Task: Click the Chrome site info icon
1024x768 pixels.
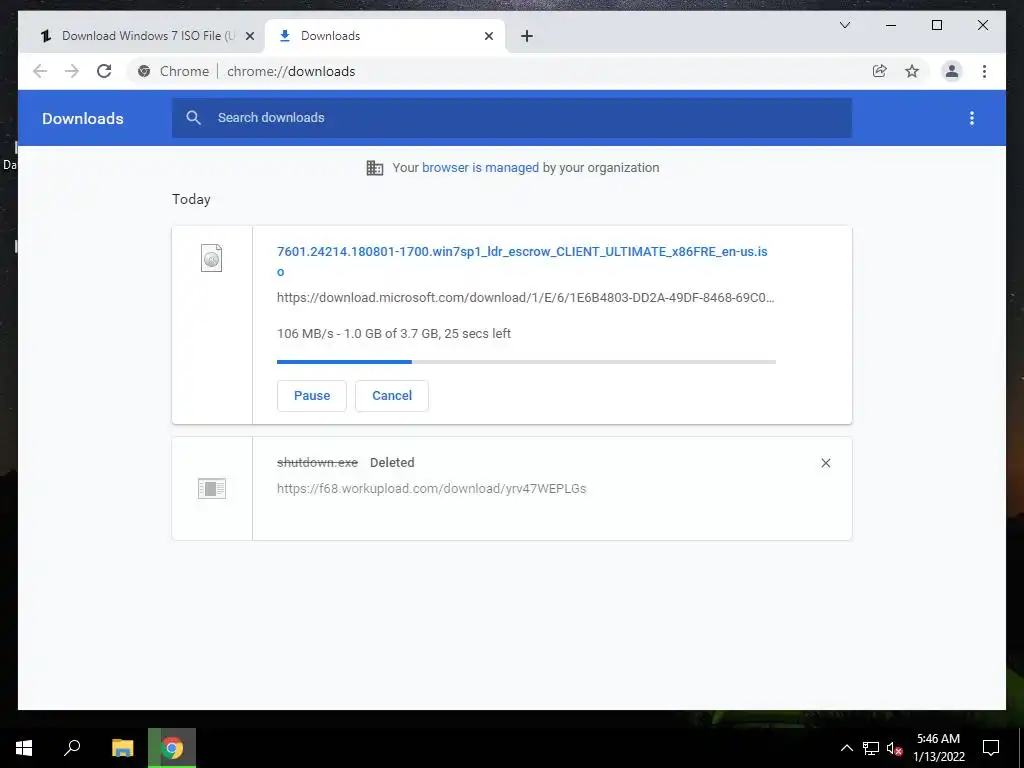Action: [144, 71]
